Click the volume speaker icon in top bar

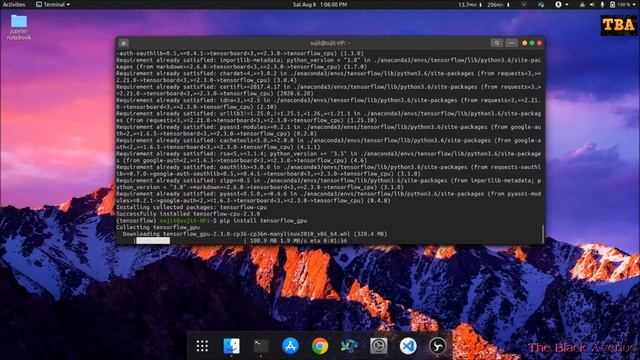pos(592,4)
